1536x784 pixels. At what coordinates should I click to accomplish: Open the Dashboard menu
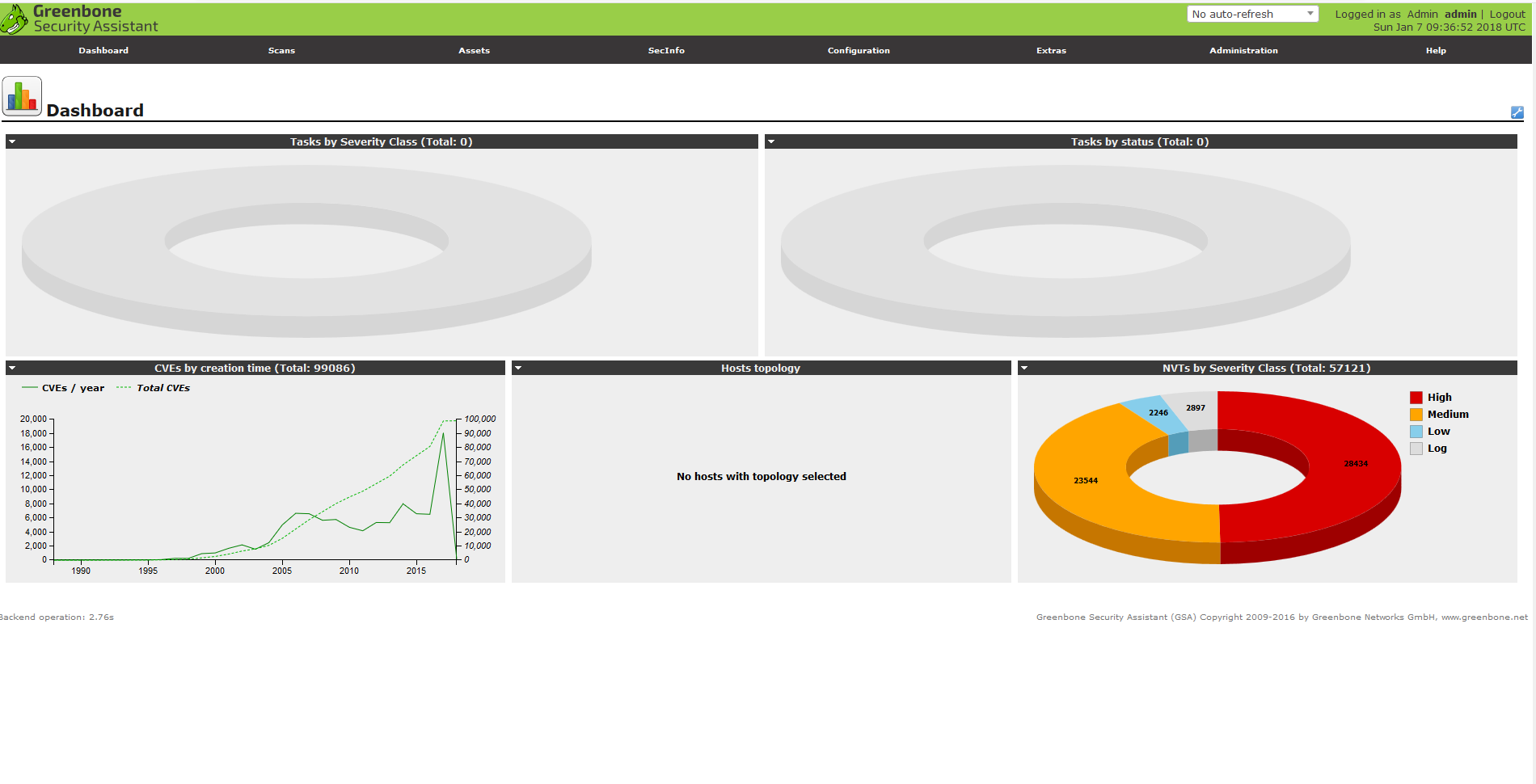103,50
